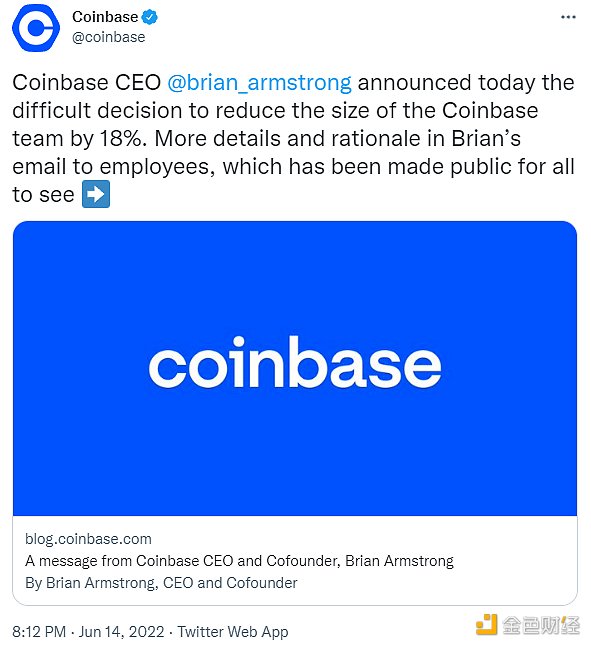591x646 pixels.
Task: Click the Coinbase display name
Action: (105, 17)
